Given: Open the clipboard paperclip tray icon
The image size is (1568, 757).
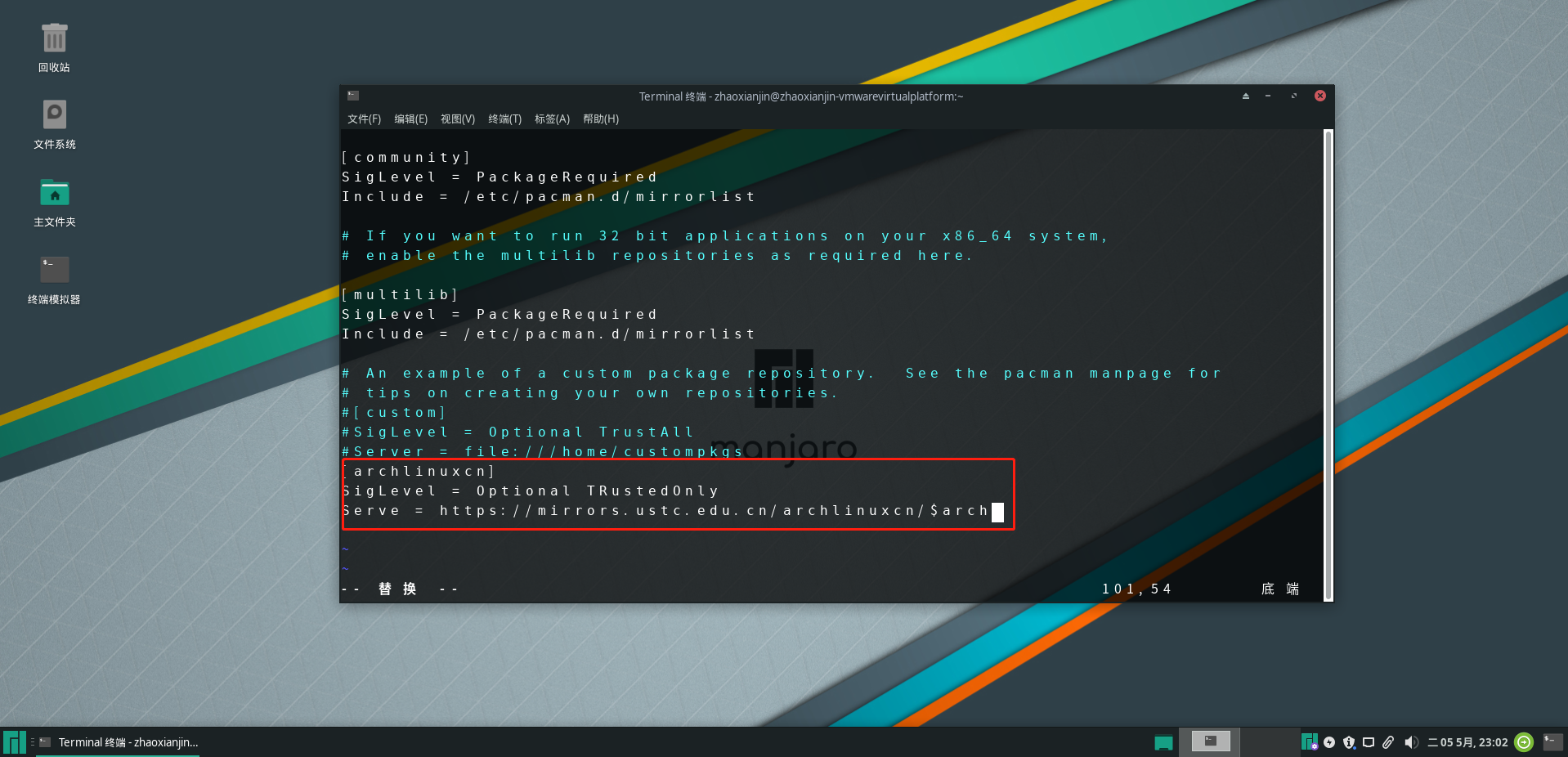Looking at the screenshot, I should pos(1388,742).
